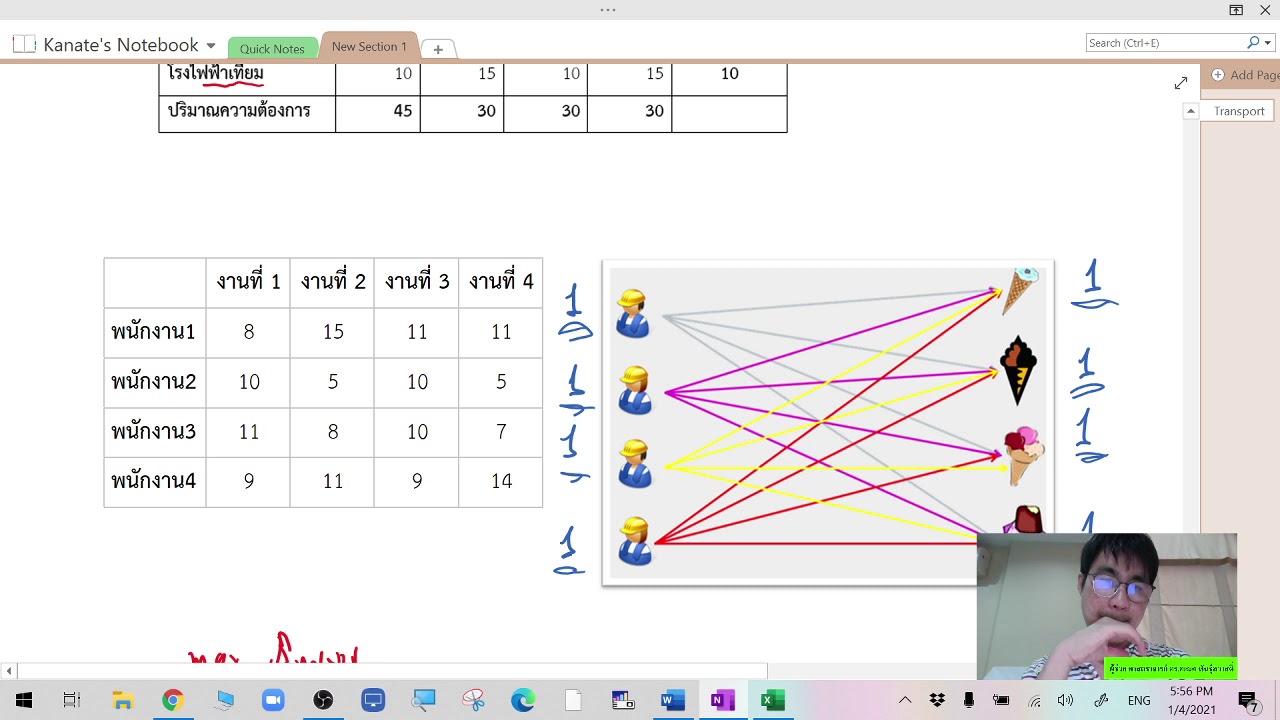Open Task View in taskbar
Screen dimensions: 1280x720
pos(72,700)
